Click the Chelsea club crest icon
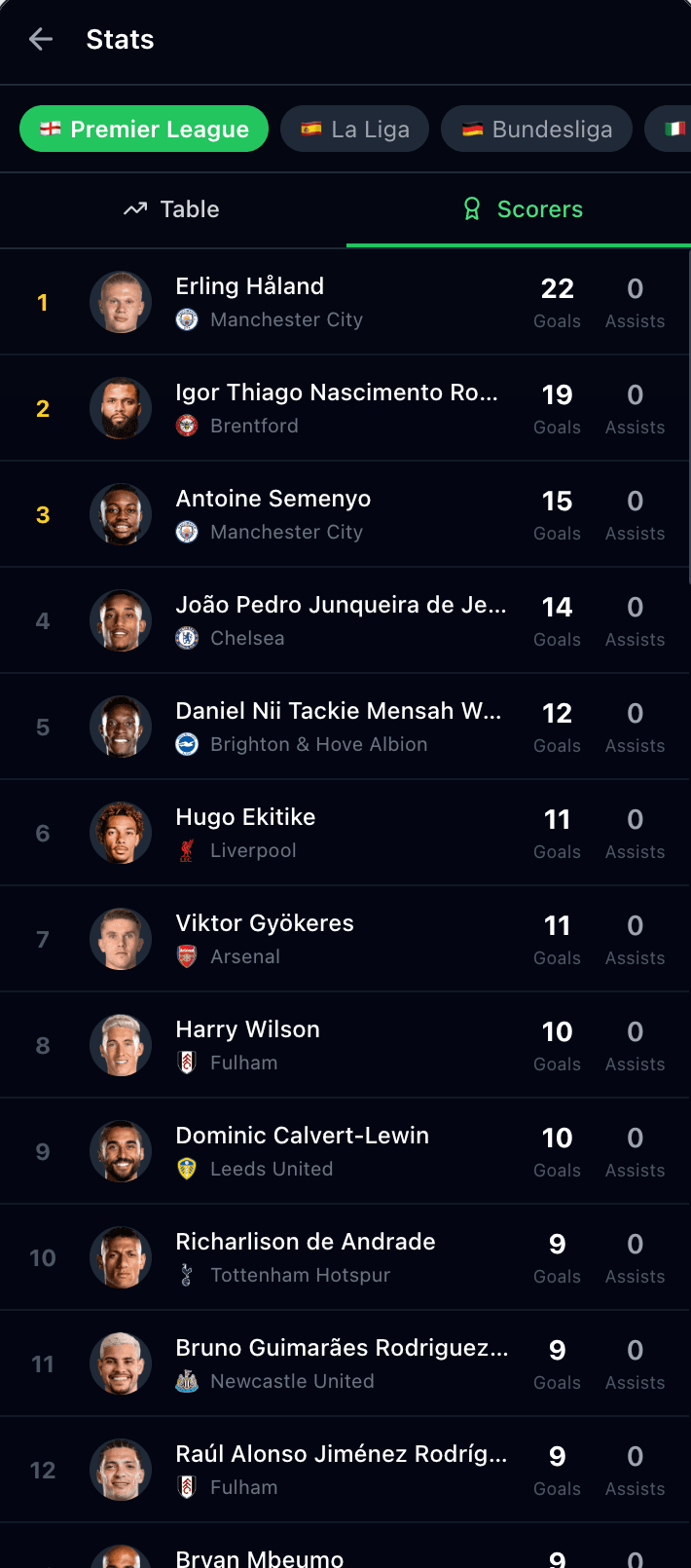This screenshot has height=1568, width=691. pyautogui.click(x=187, y=638)
